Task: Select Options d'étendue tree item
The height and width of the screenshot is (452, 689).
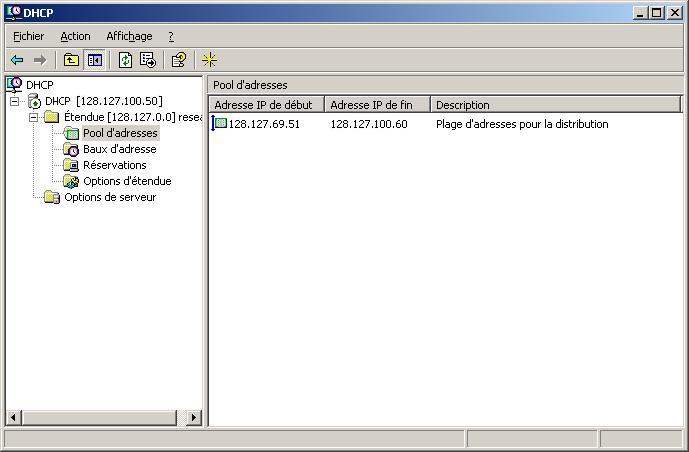Action: coord(127,181)
